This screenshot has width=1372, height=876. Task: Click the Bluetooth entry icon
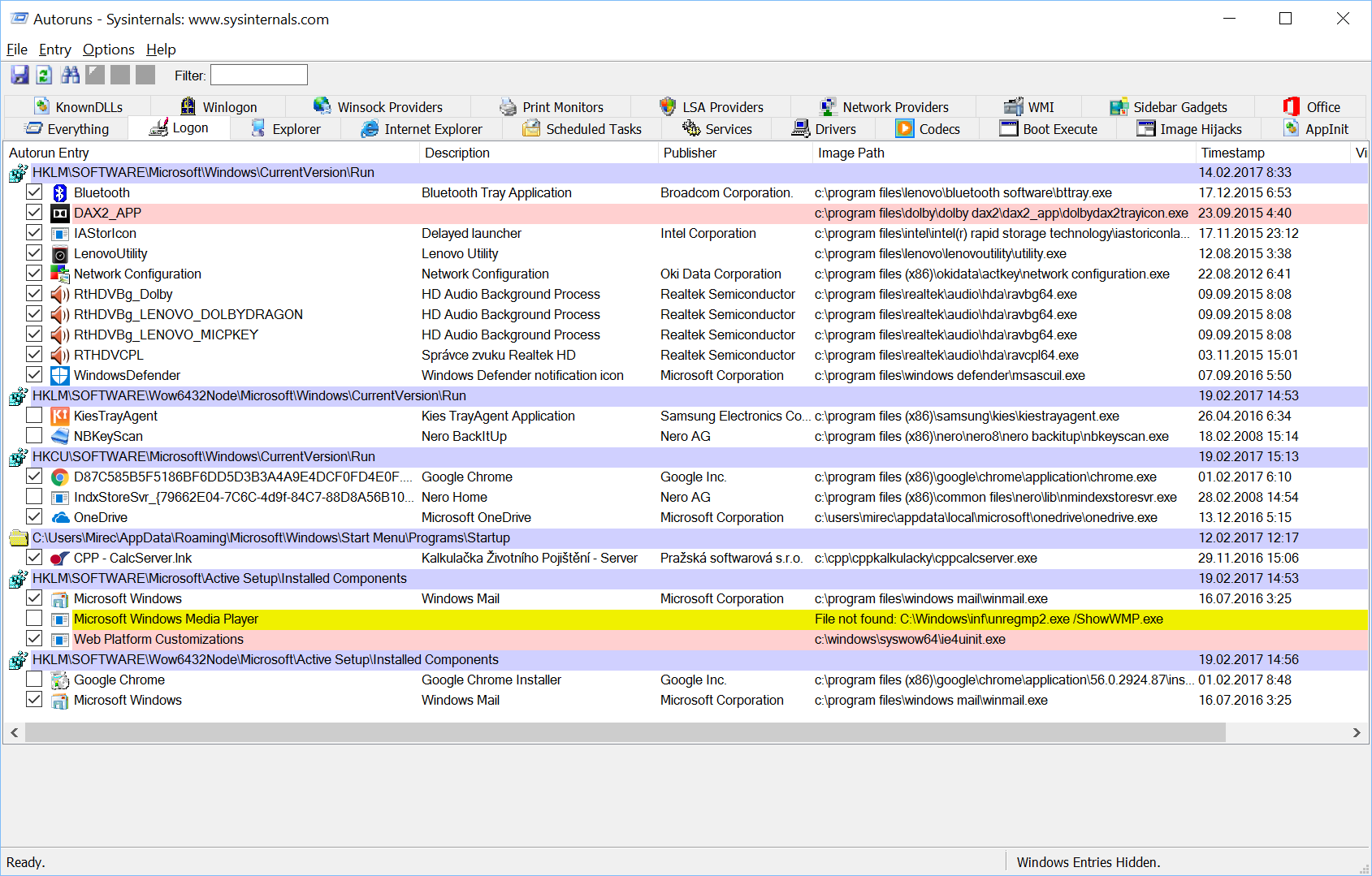[x=60, y=192]
